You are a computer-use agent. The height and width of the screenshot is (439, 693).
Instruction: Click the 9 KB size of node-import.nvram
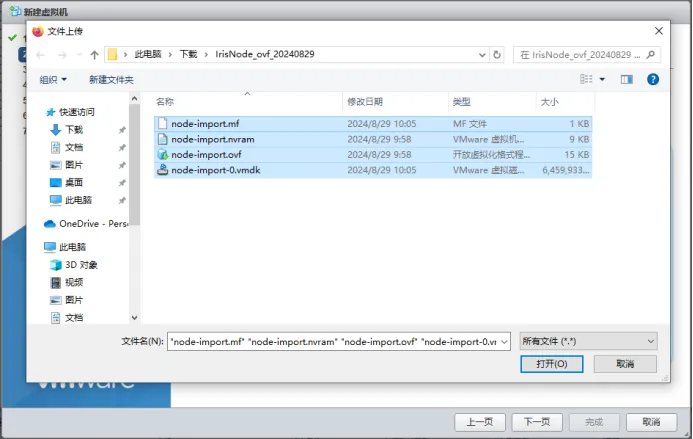click(x=579, y=139)
